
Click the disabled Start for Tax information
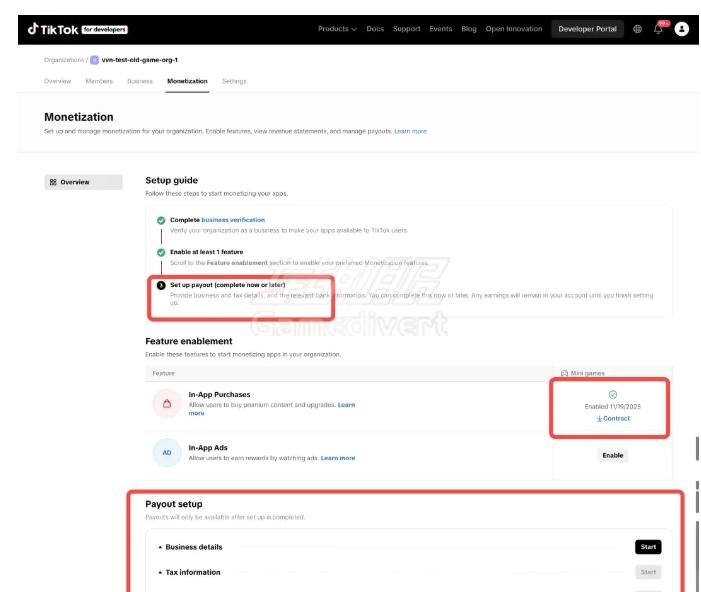(648, 572)
